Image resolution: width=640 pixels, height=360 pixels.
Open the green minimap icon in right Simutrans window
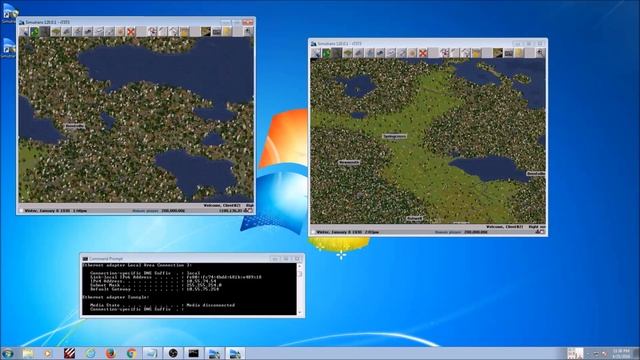point(327,53)
